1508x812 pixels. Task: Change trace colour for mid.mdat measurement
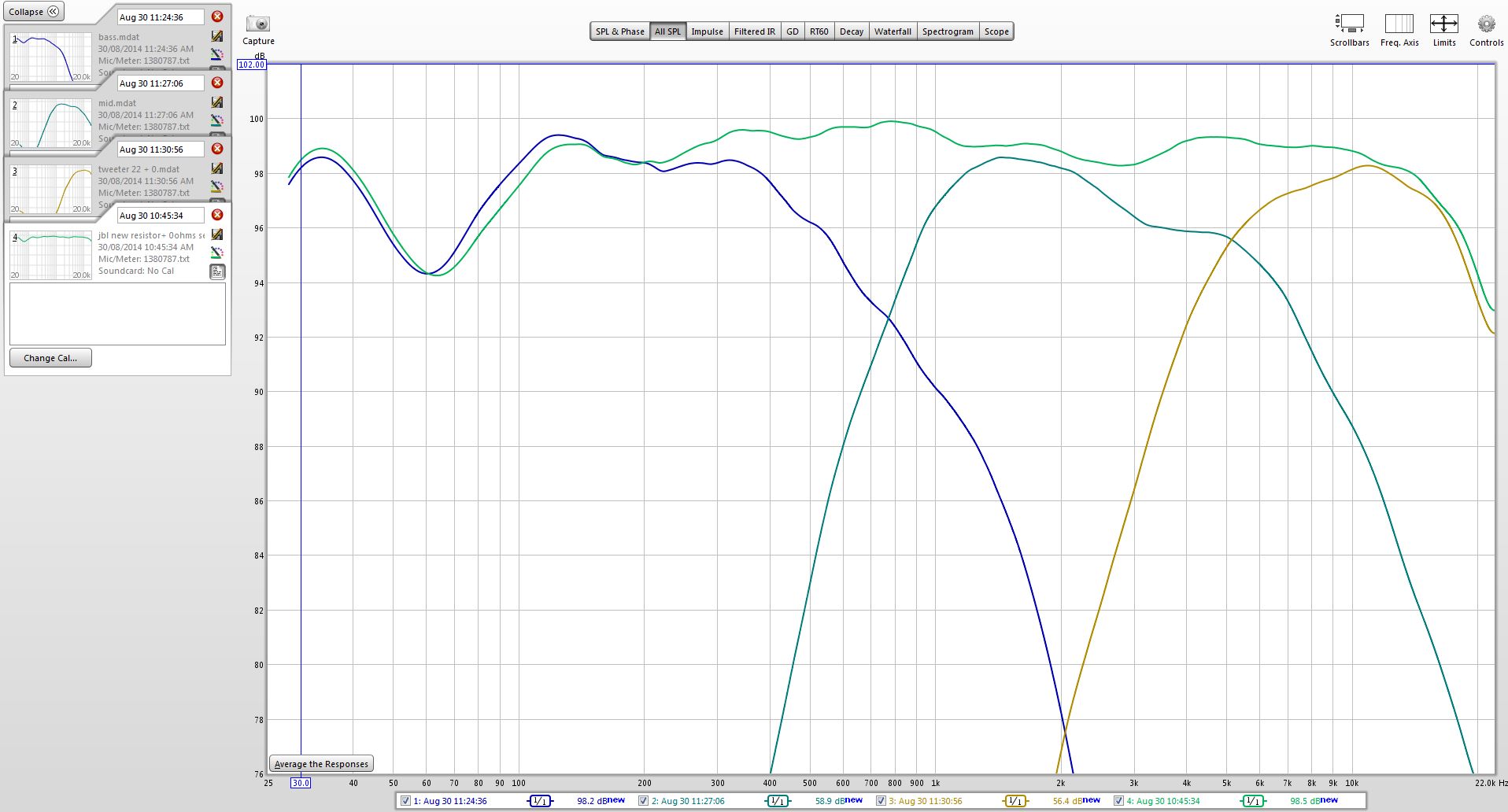point(217,120)
